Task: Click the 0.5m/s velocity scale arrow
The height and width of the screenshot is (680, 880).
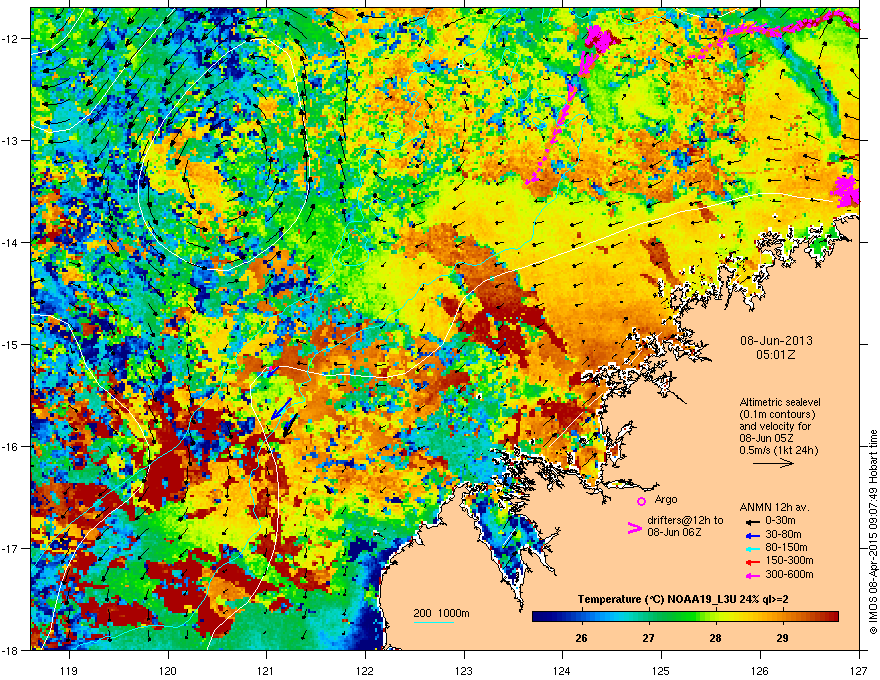Action: [x=773, y=463]
